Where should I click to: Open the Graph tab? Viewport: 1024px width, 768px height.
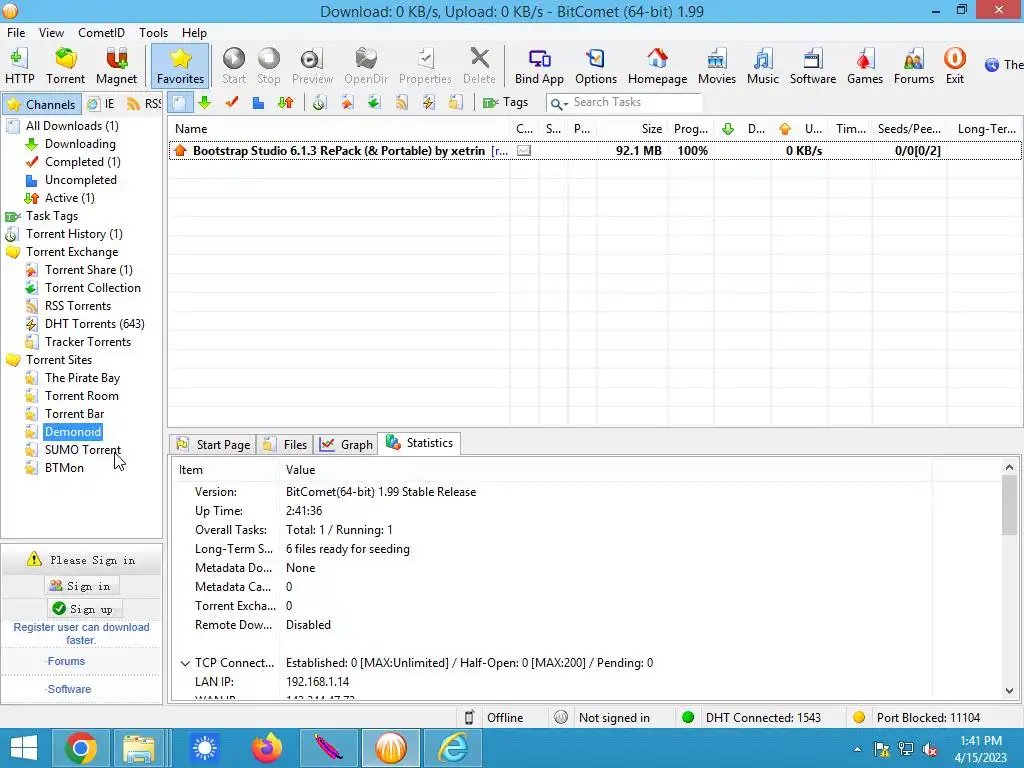click(x=347, y=445)
